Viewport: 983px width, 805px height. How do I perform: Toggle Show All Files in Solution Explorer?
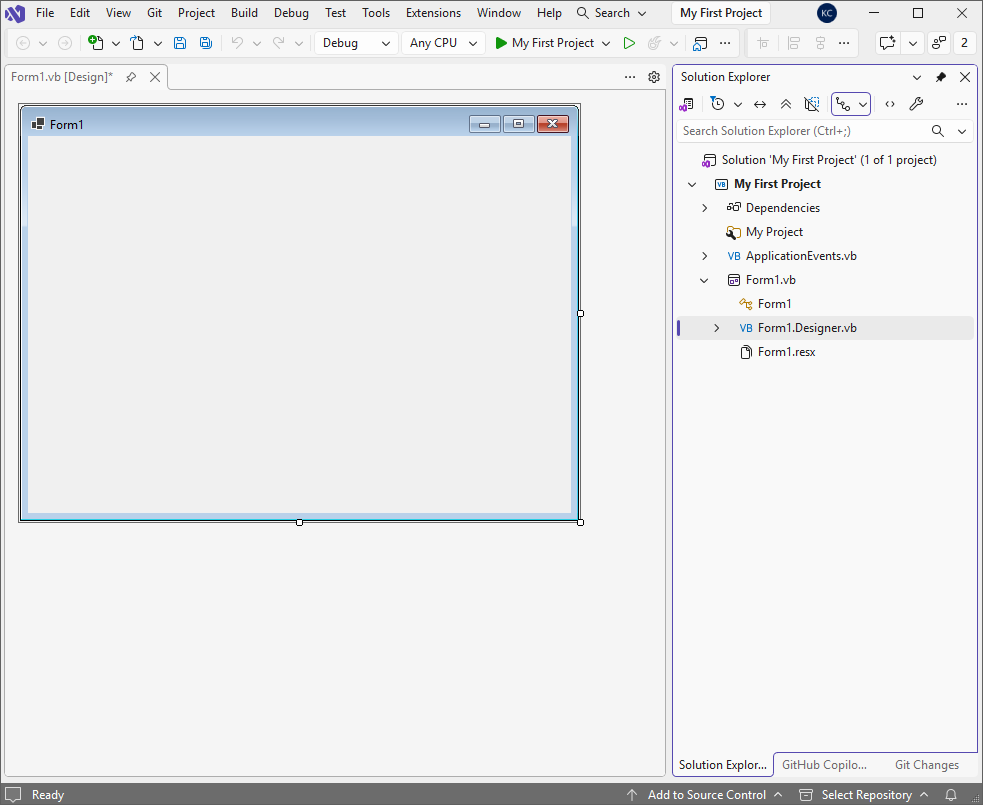[812, 104]
